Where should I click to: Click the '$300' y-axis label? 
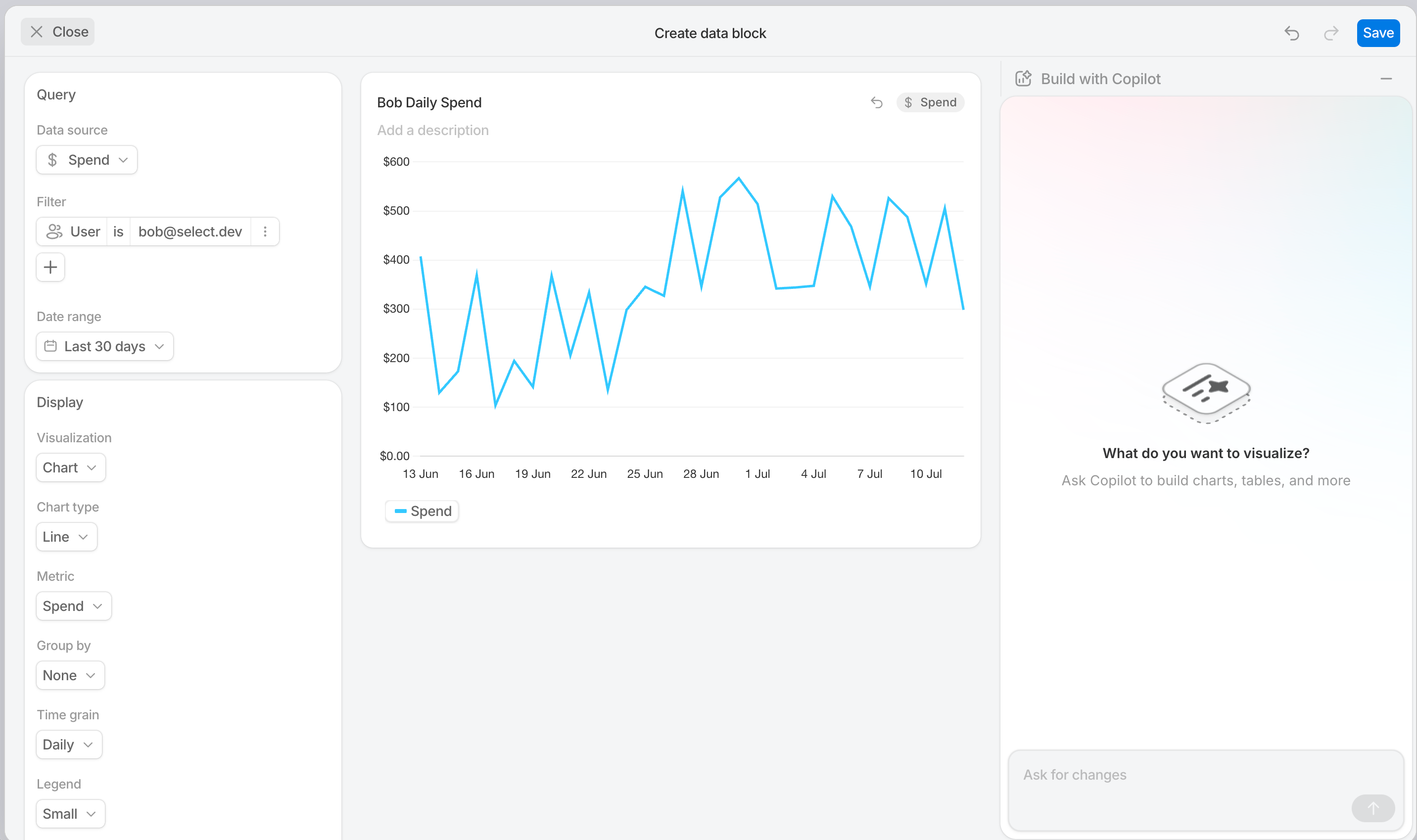[x=396, y=309]
